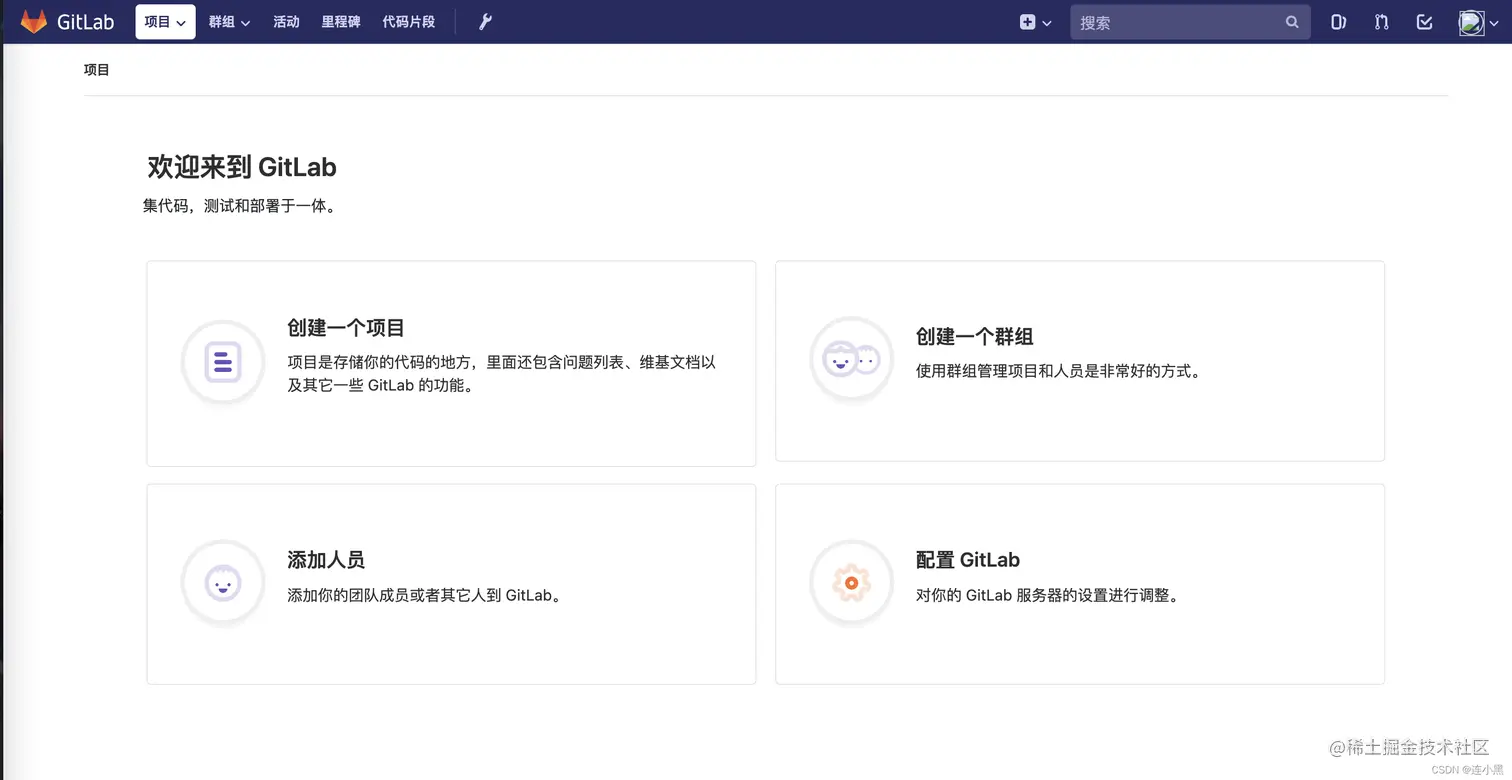The width and height of the screenshot is (1512, 780).
Task: Go to 活动 in the navbar
Action: (x=286, y=22)
